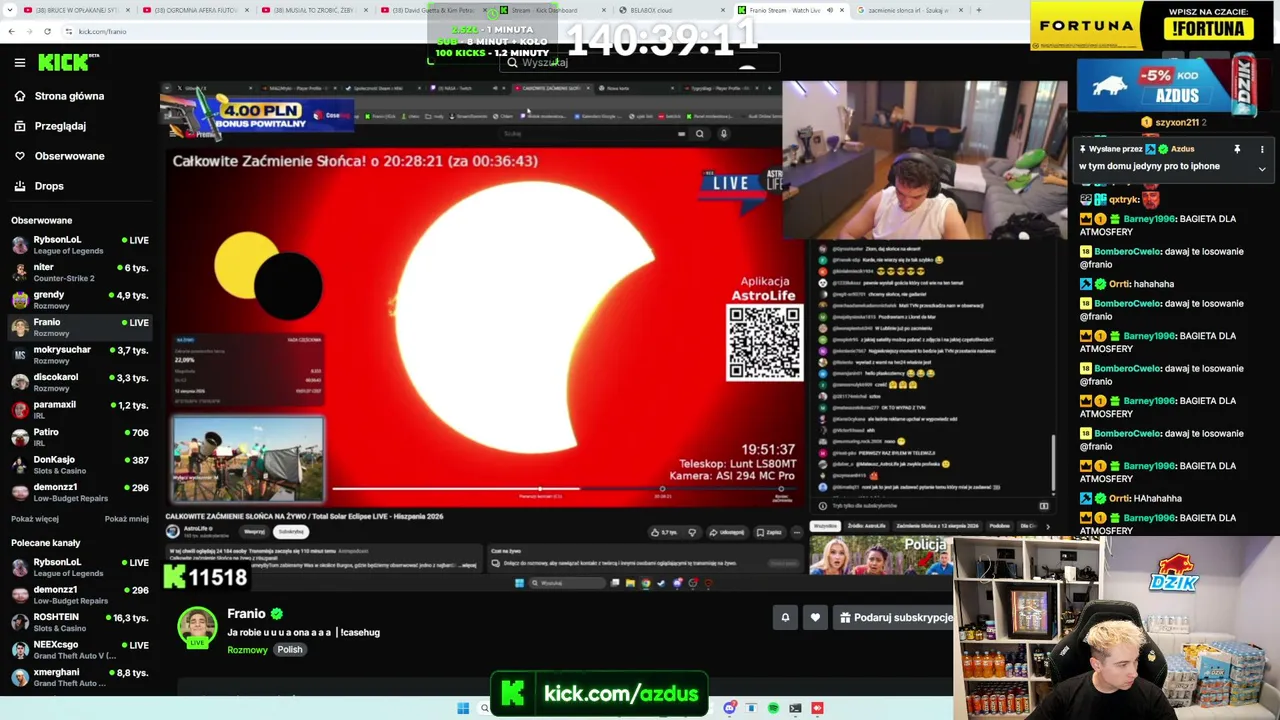1280x720 pixels.
Task: Open Obserwowane in the sidebar
Action: pos(69,156)
